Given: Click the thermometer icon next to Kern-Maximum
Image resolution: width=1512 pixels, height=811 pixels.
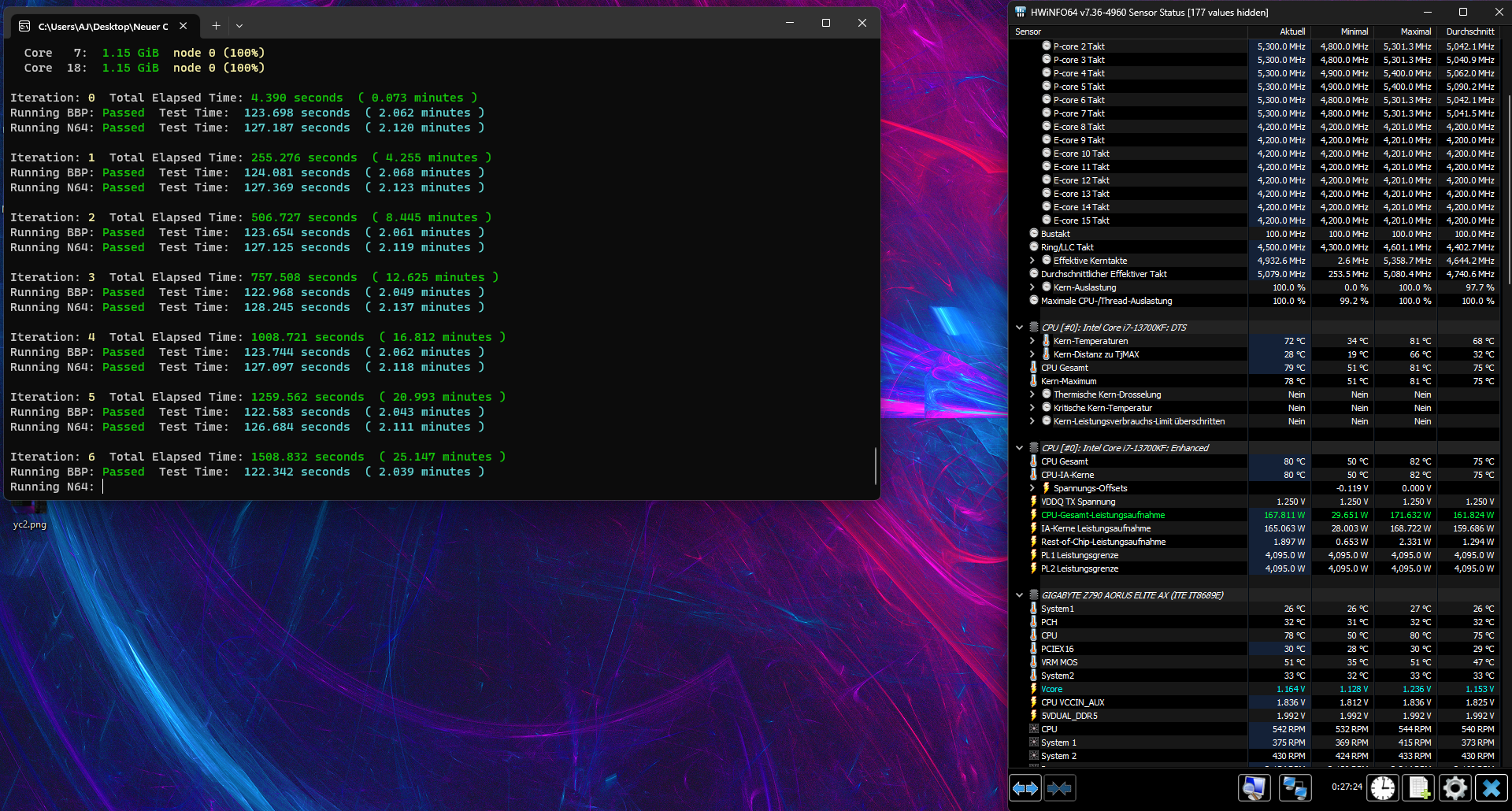Looking at the screenshot, I should (x=1033, y=380).
